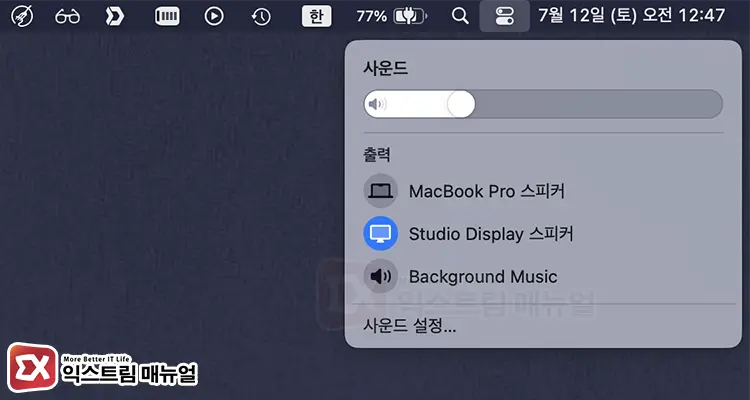Click the Background Music speaker icon
This screenshot has height=400, width=750.
click(381, 276)
